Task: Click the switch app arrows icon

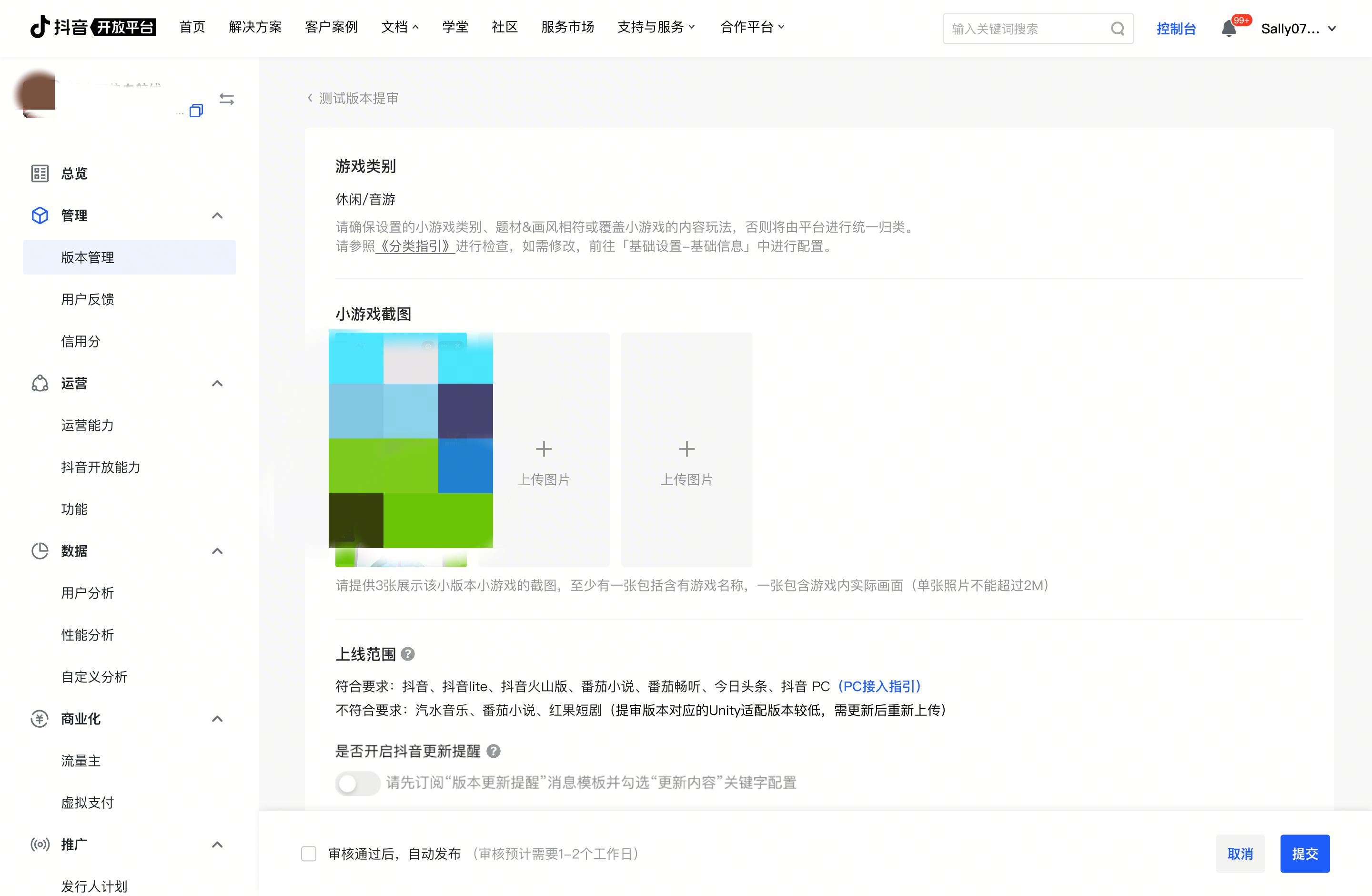Action: [x=227, y=99]
